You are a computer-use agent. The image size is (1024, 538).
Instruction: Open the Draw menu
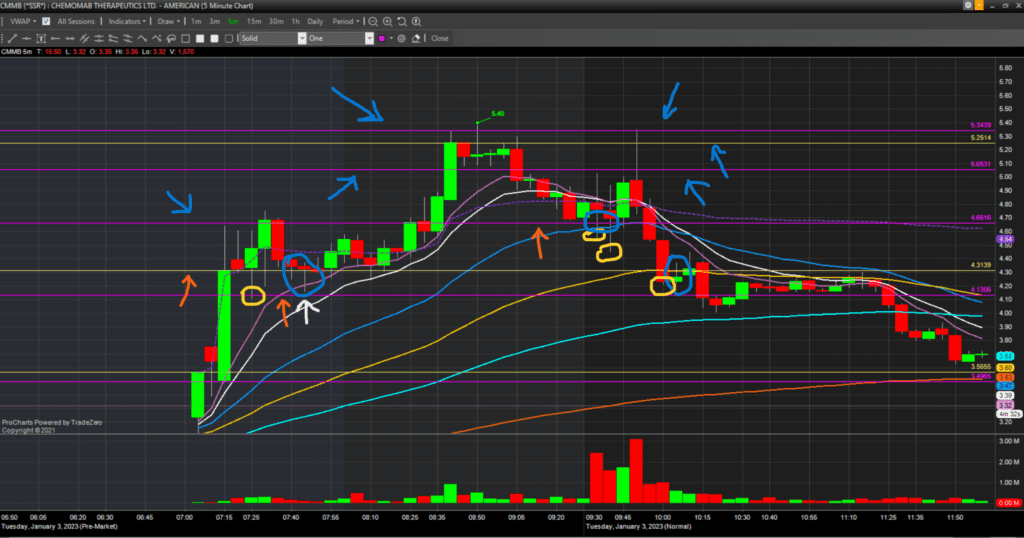point(168,21)
